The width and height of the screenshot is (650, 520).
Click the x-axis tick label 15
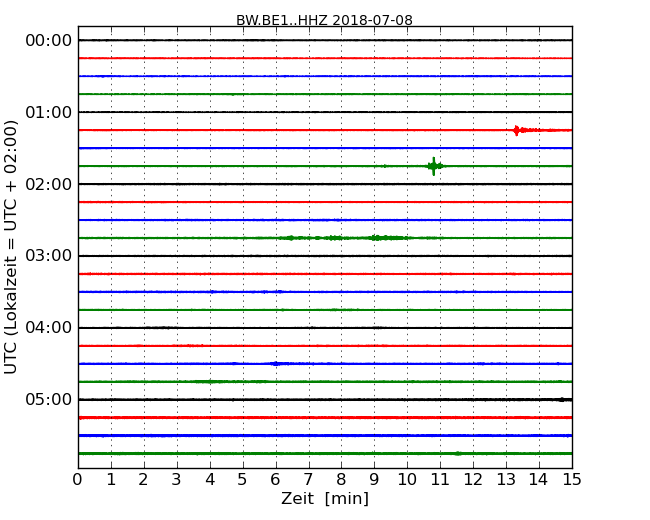[572, 480]
